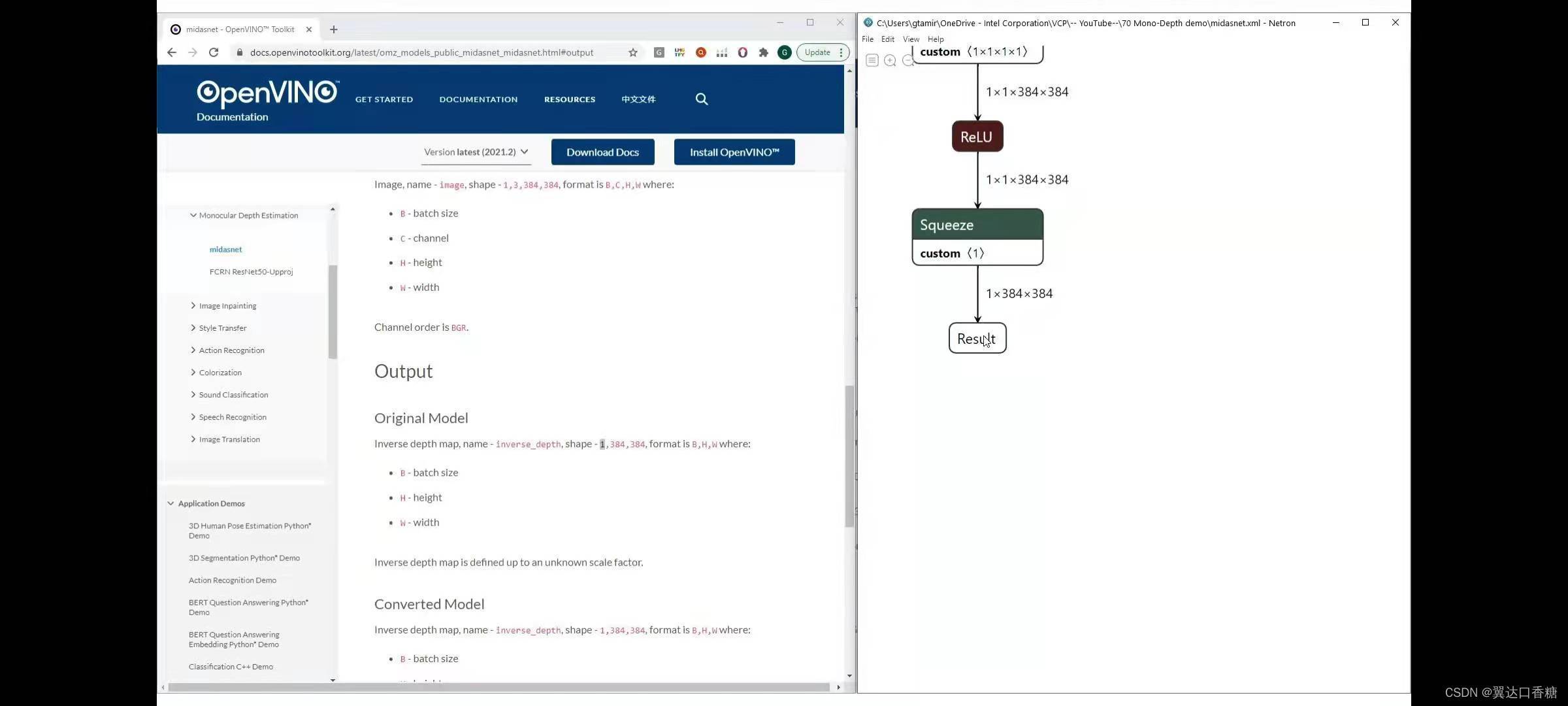
Task: Expand the Image Translation section
Action: coord(193,439)
